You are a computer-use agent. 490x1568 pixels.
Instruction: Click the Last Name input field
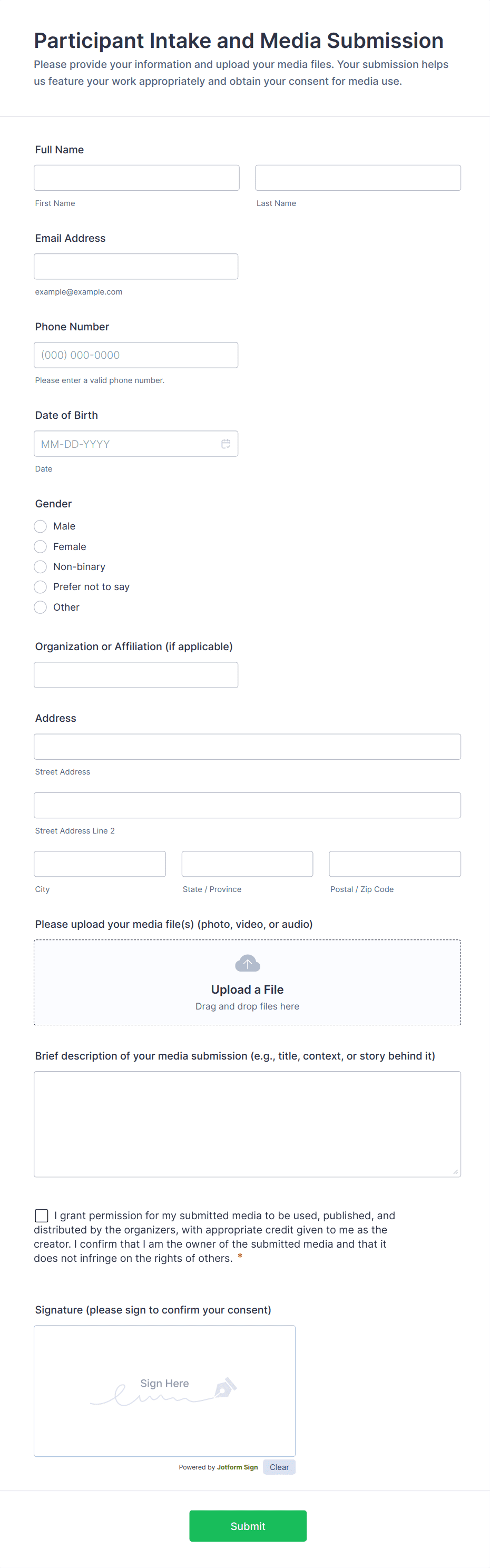coord(357,177)
